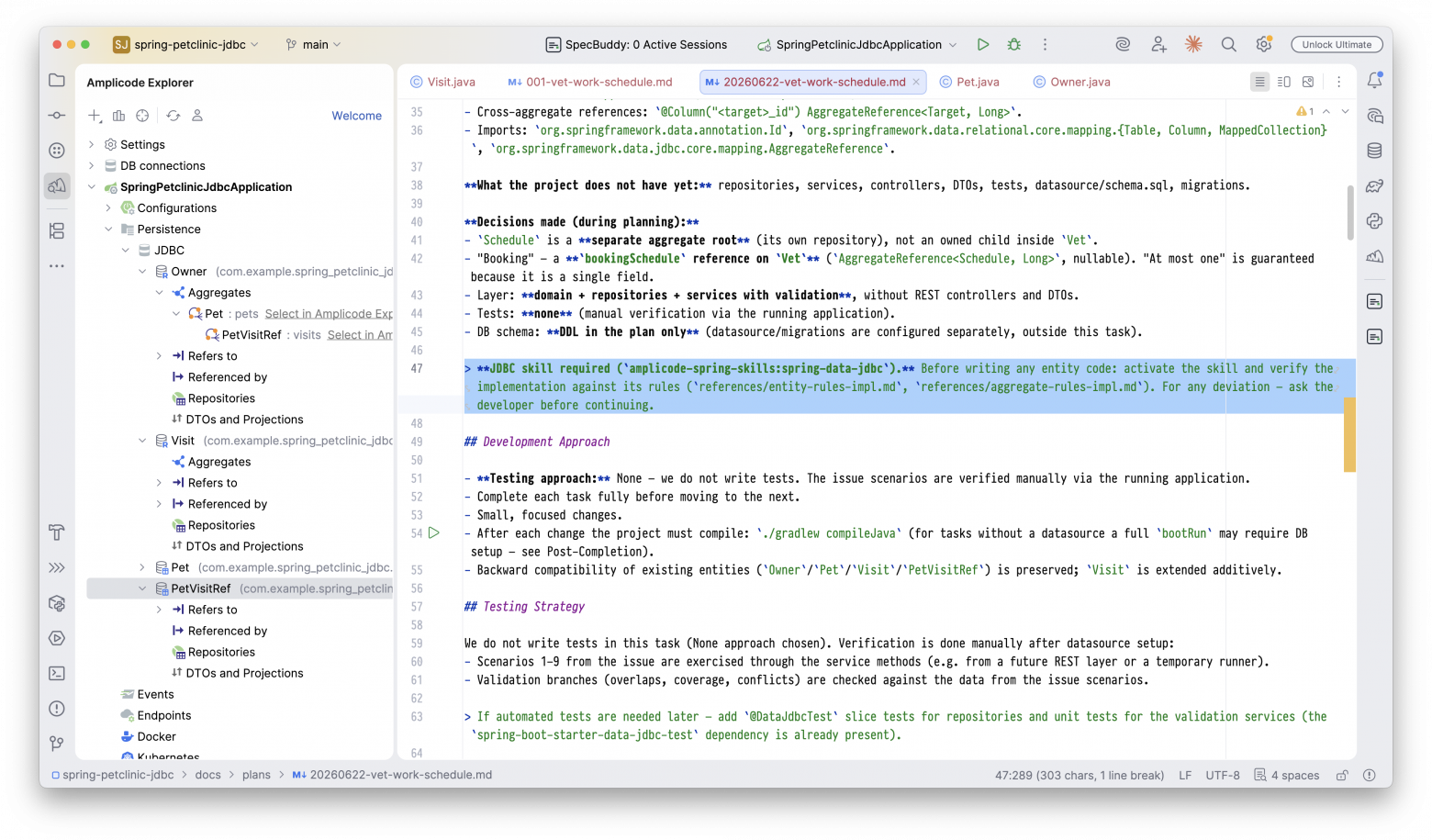Collapse the Persistence node
This screenshot has height=840, width=1432.
tap(108, 229)
